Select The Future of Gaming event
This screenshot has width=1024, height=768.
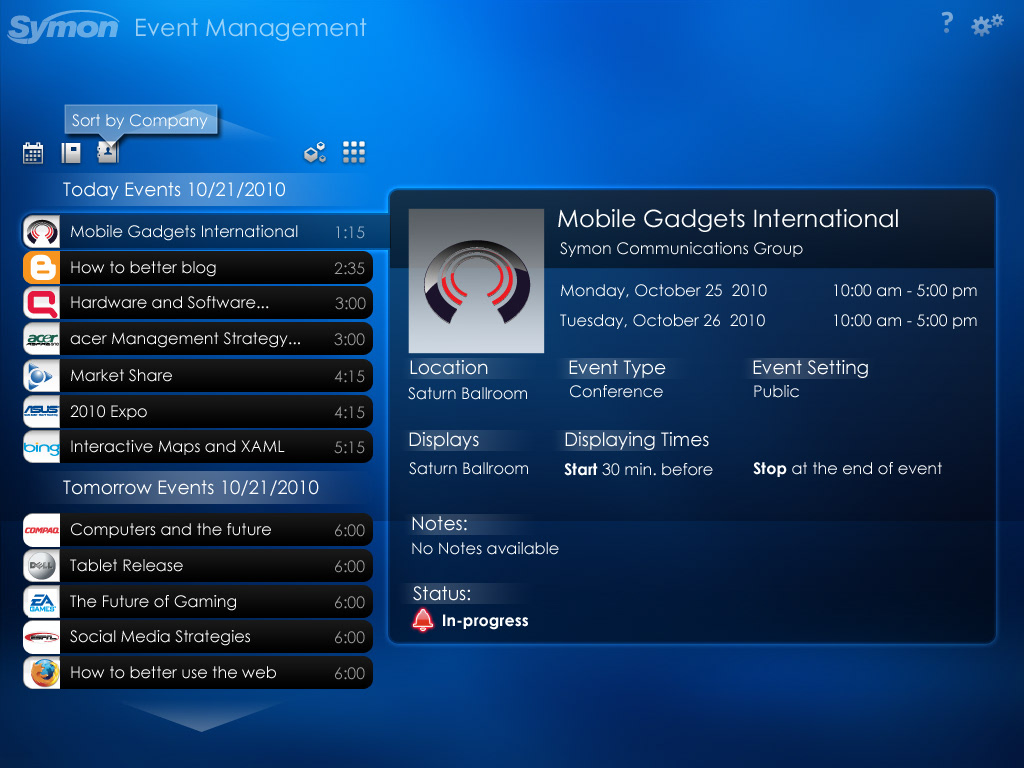coord(197,602)
